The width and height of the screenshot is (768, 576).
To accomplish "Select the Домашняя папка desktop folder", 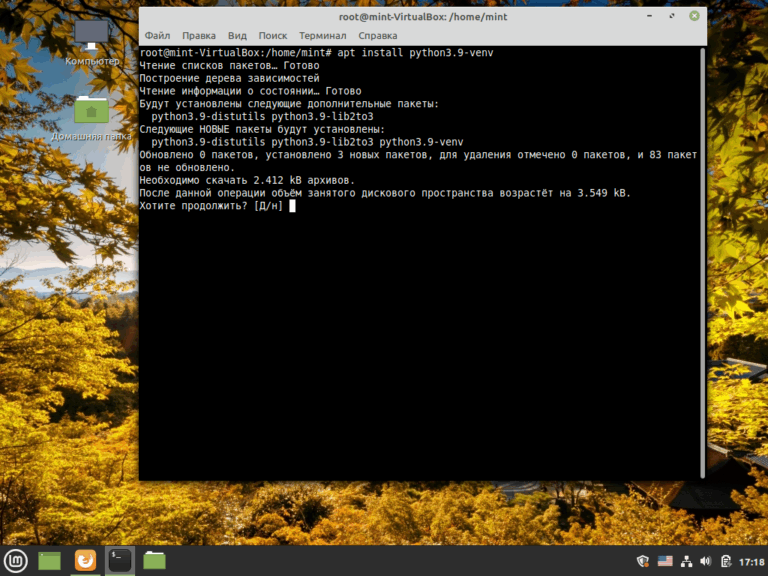I will pyautogui.click(x=92, y=119).
